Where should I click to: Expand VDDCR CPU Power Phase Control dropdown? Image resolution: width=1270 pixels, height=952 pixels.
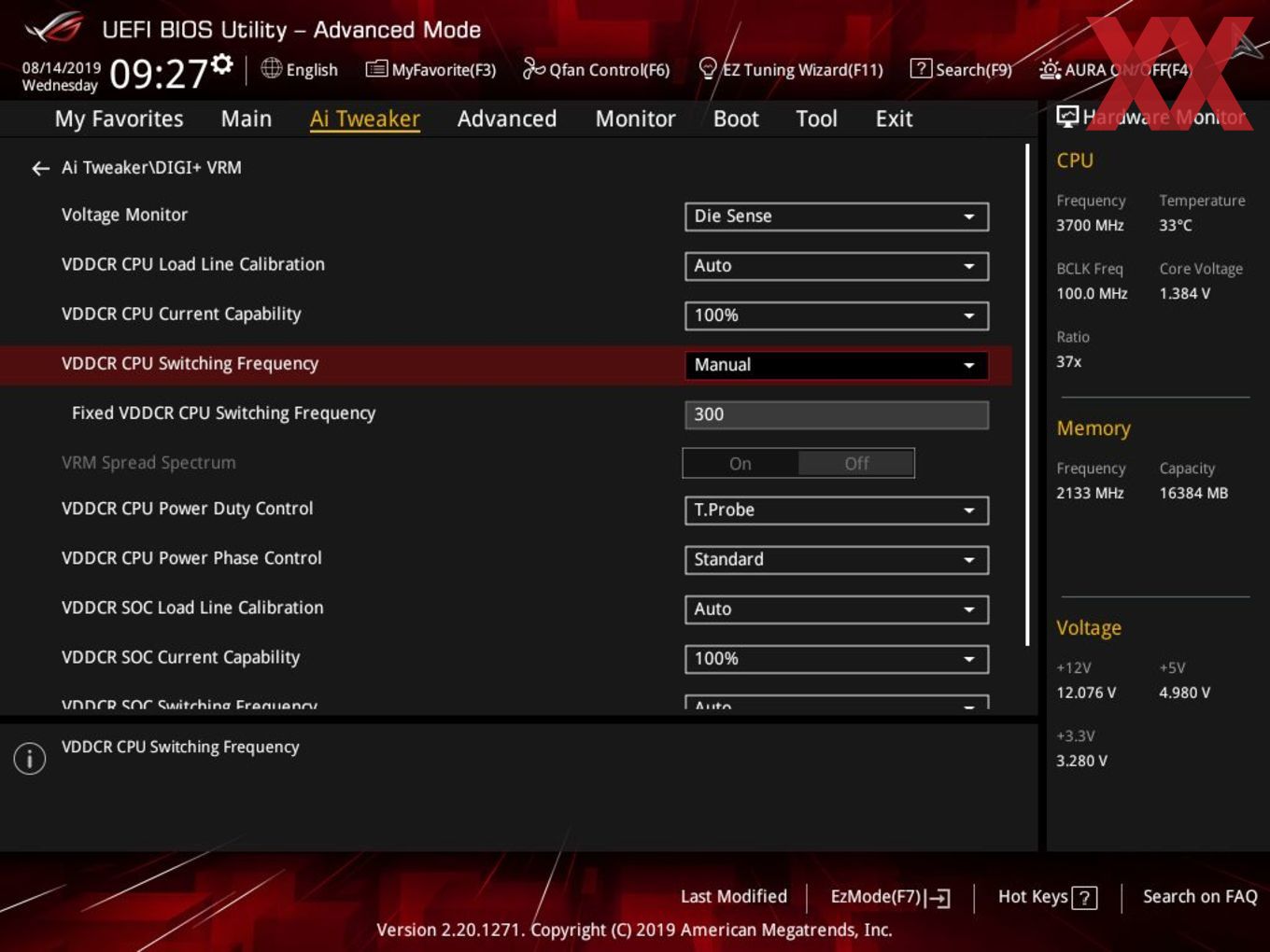tap(837, 560)
